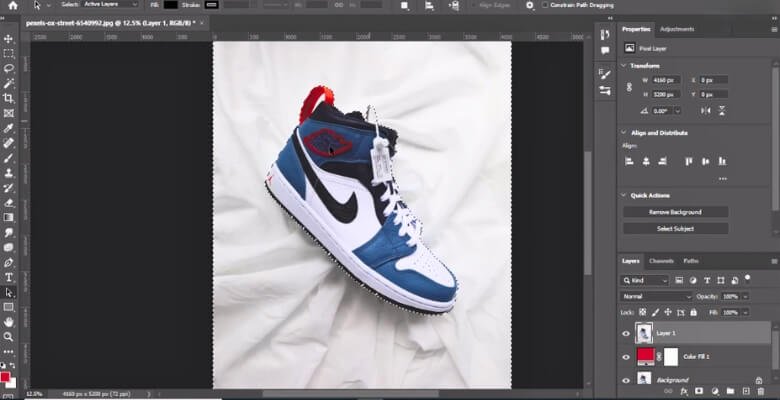Open the History panel icon

point(605,34)
